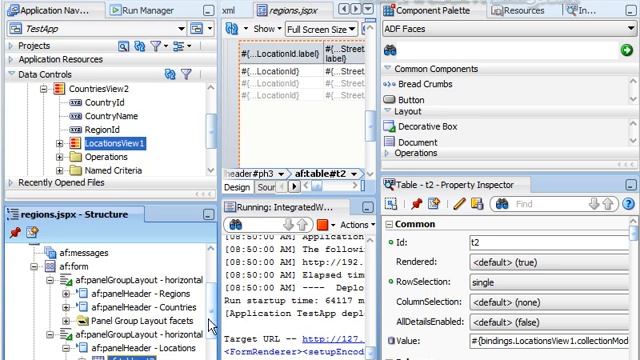Click the refresh icon in regions.jspx editor toolbar

232,29
